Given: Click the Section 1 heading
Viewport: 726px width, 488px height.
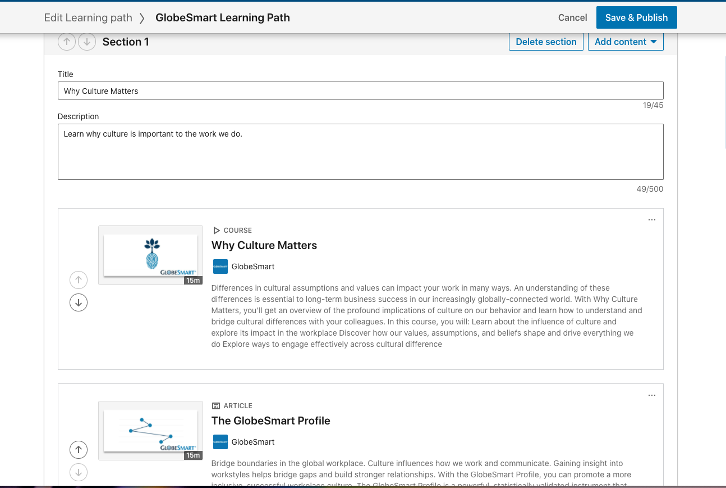Looking at the screenshot, I should pyautogui.click(x=125, y=42).
